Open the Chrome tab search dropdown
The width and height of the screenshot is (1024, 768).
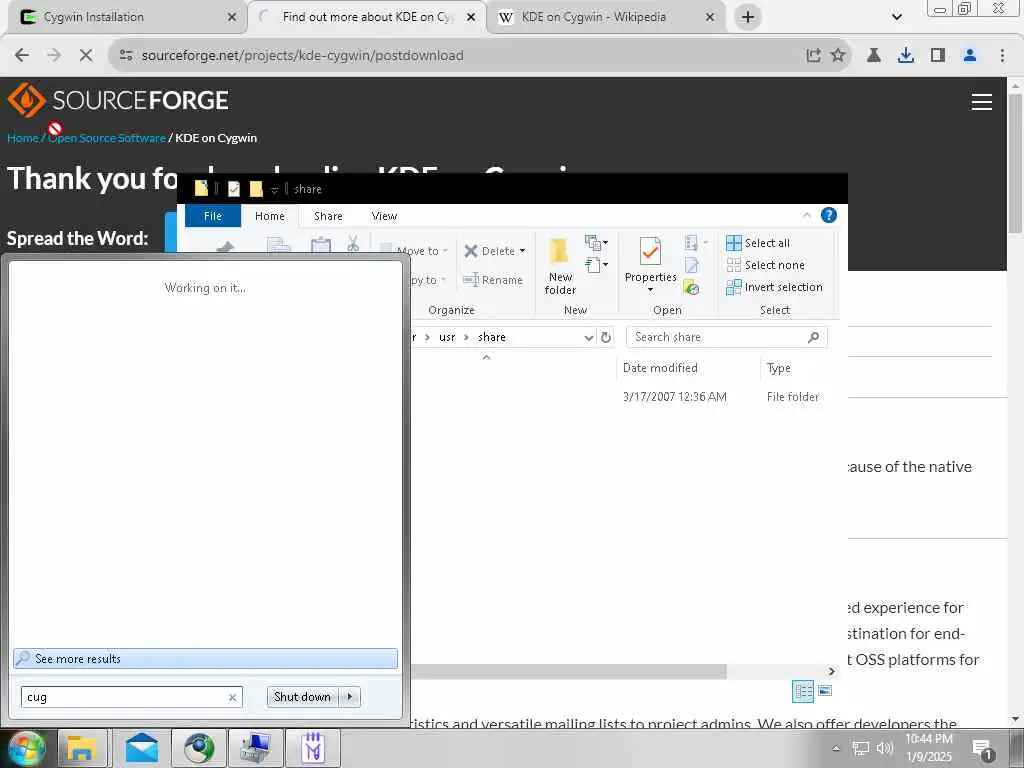897,17
